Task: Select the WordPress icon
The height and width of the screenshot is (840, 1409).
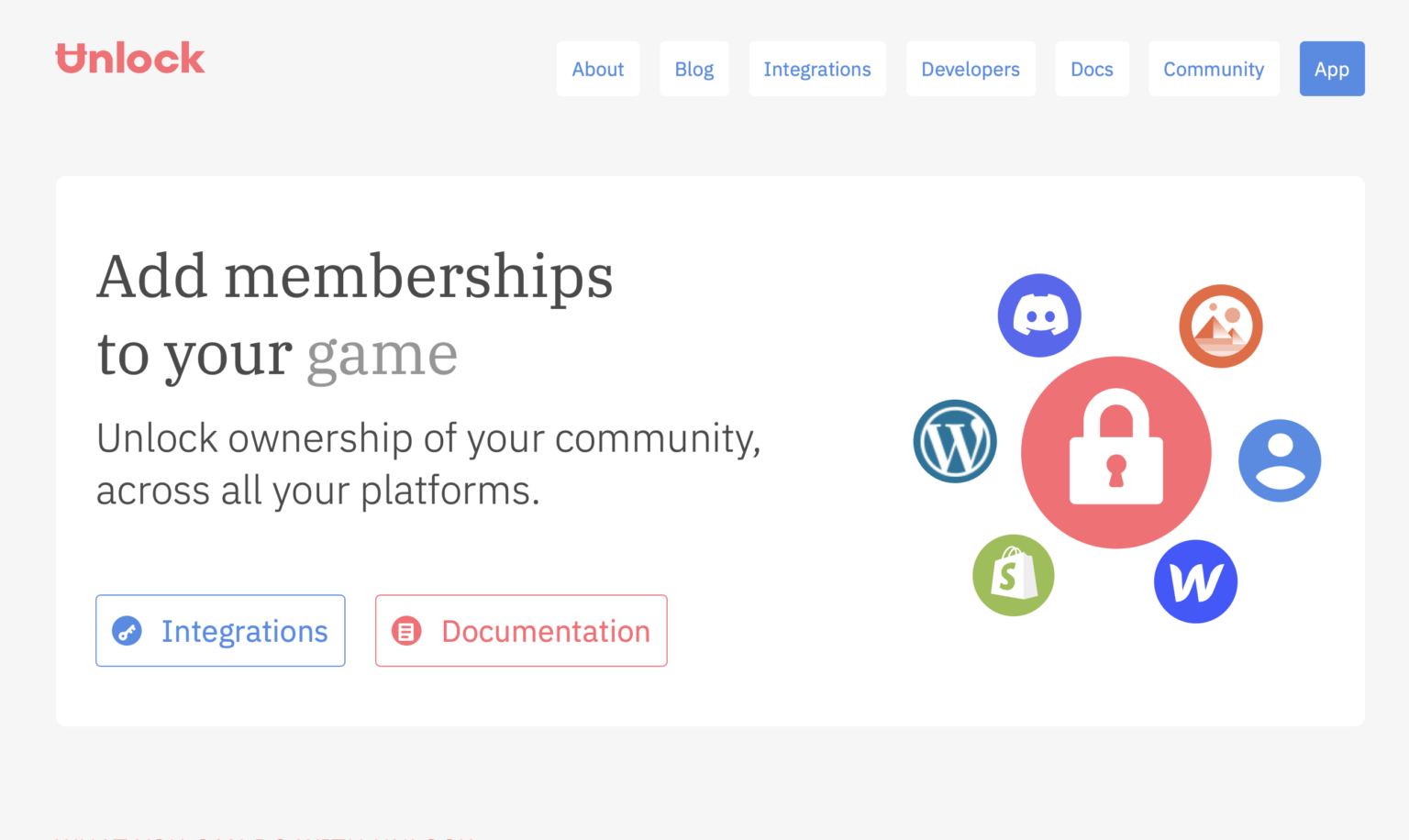Action: 955,441
